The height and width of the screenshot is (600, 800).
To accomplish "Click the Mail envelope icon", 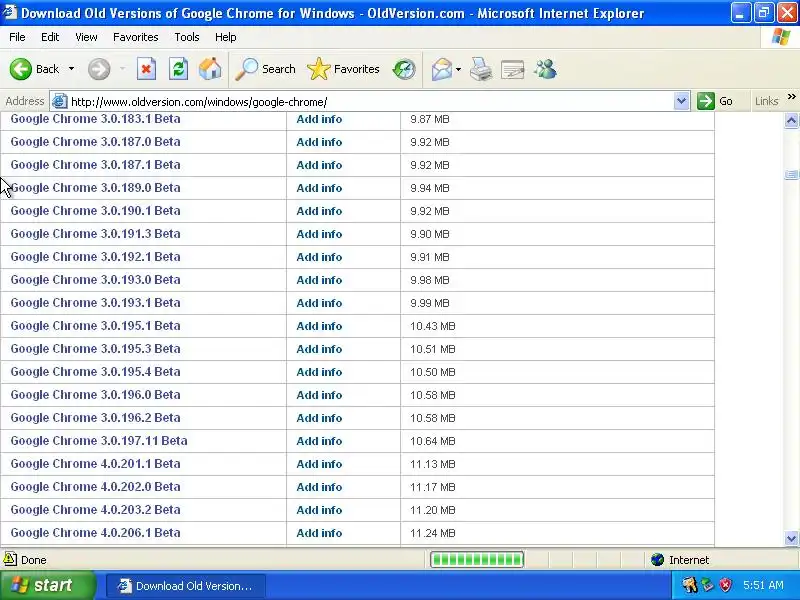I will (x=441, y=69).
